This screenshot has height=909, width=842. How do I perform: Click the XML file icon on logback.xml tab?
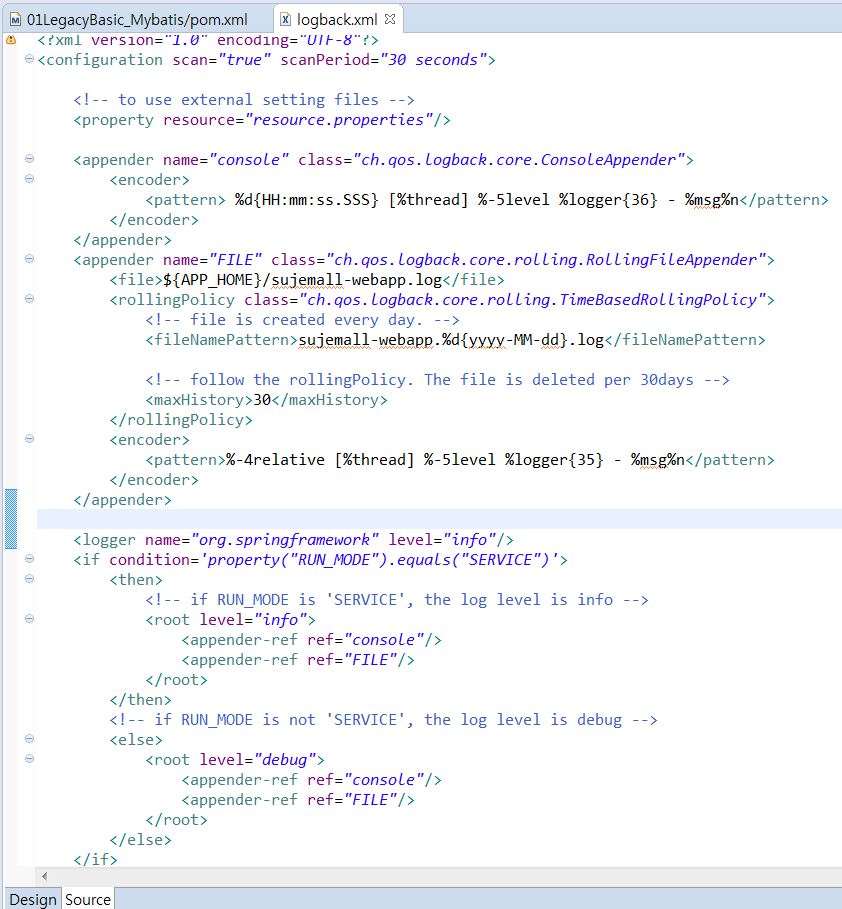coord(285,20)
